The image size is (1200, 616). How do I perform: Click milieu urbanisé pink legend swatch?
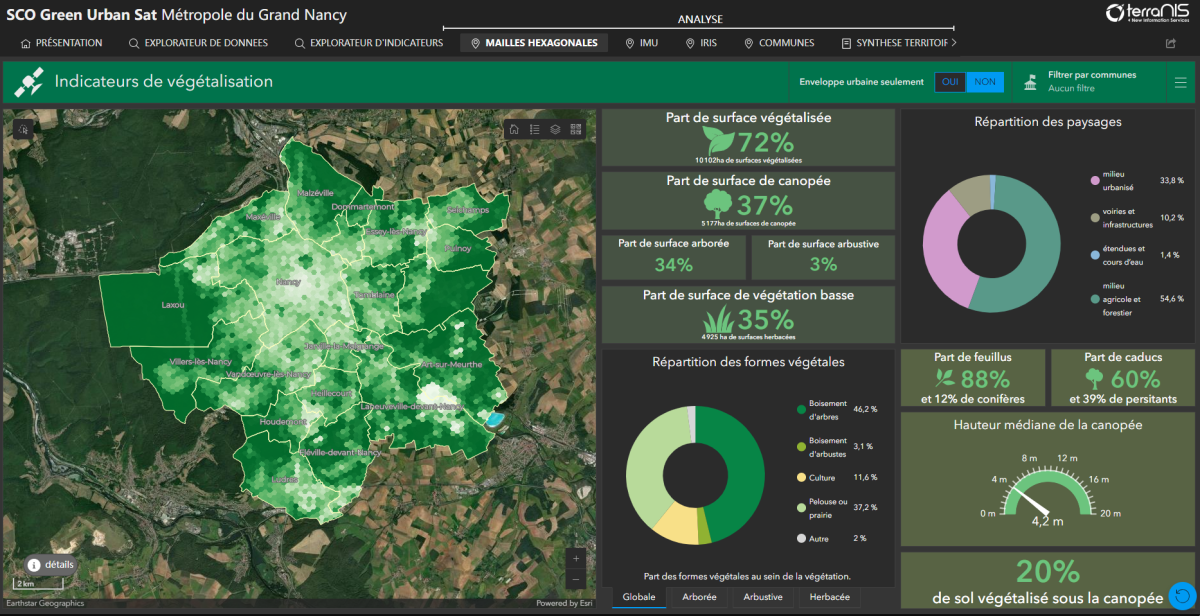coord(1096,181)
